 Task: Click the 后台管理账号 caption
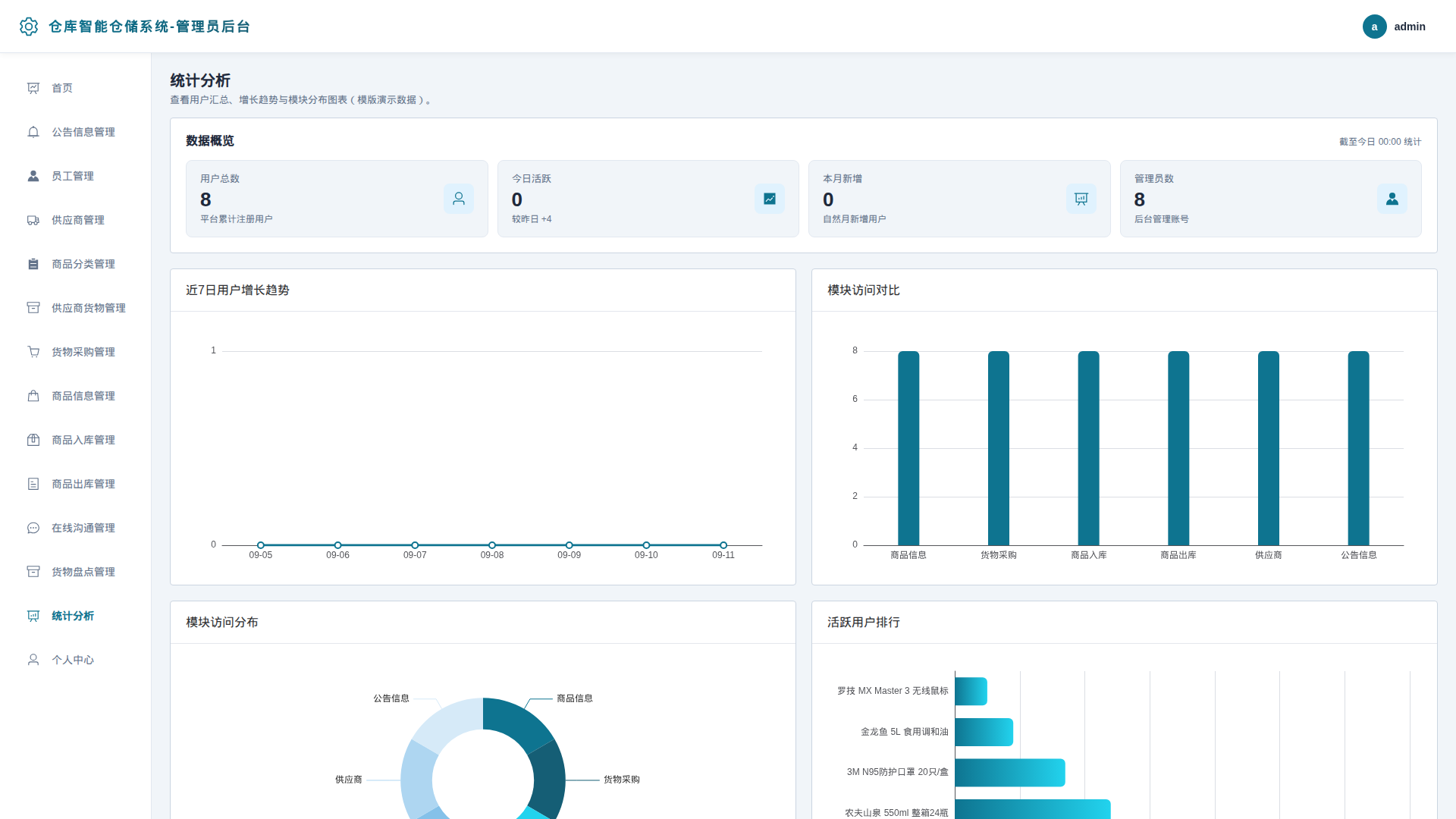point(1162,219)
